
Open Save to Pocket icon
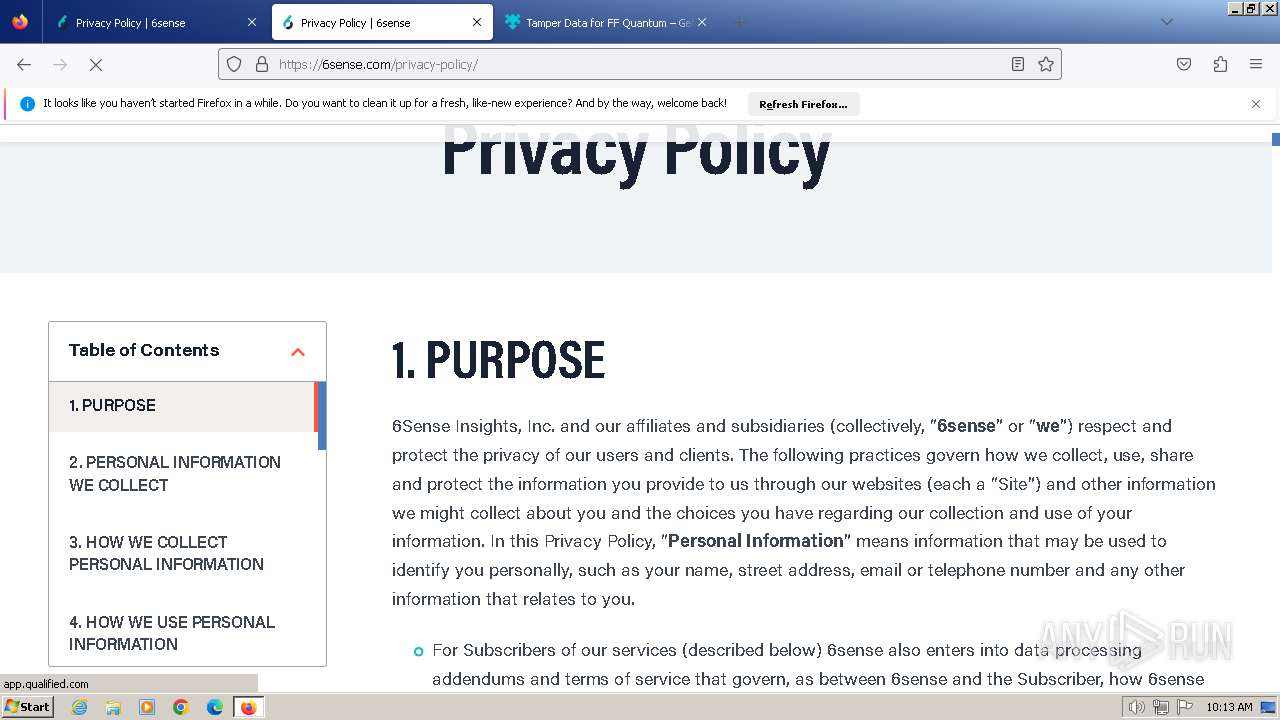pos(1184,64)
